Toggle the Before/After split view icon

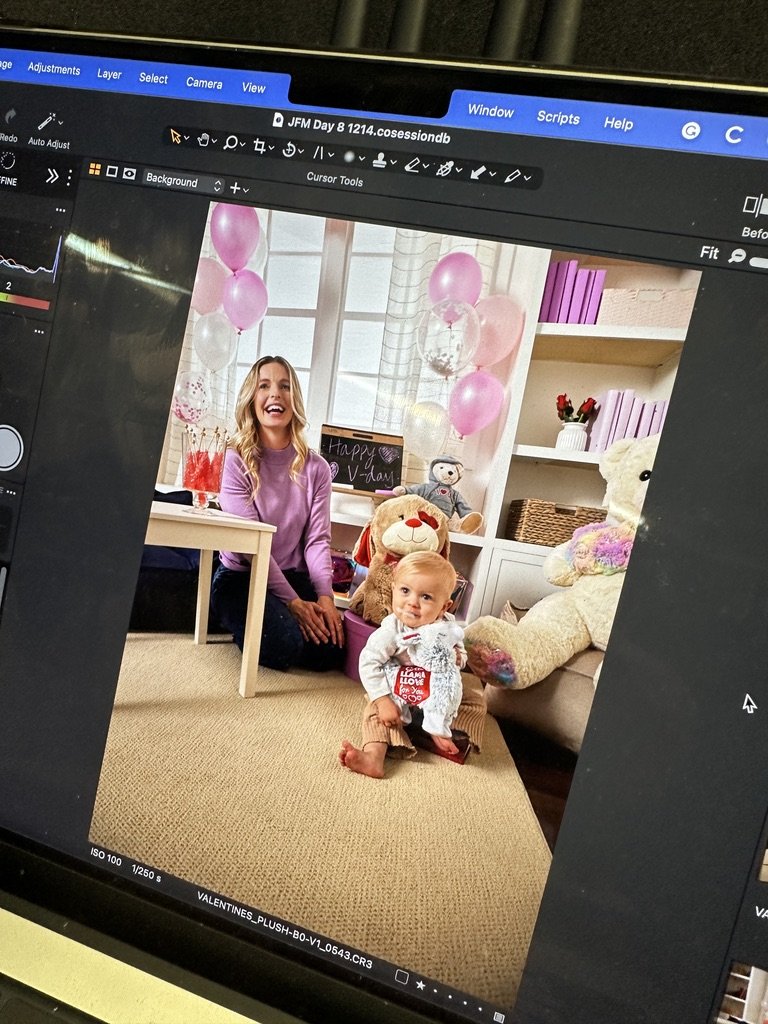757,206
